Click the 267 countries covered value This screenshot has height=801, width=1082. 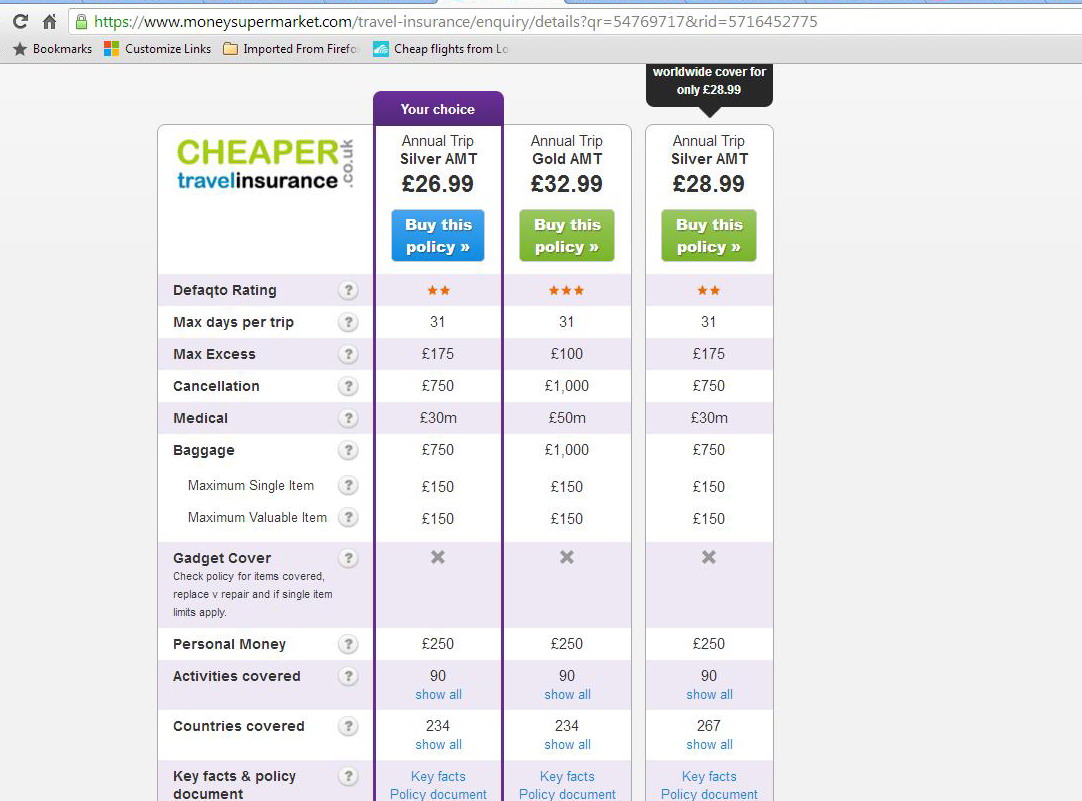click(709, 726)
